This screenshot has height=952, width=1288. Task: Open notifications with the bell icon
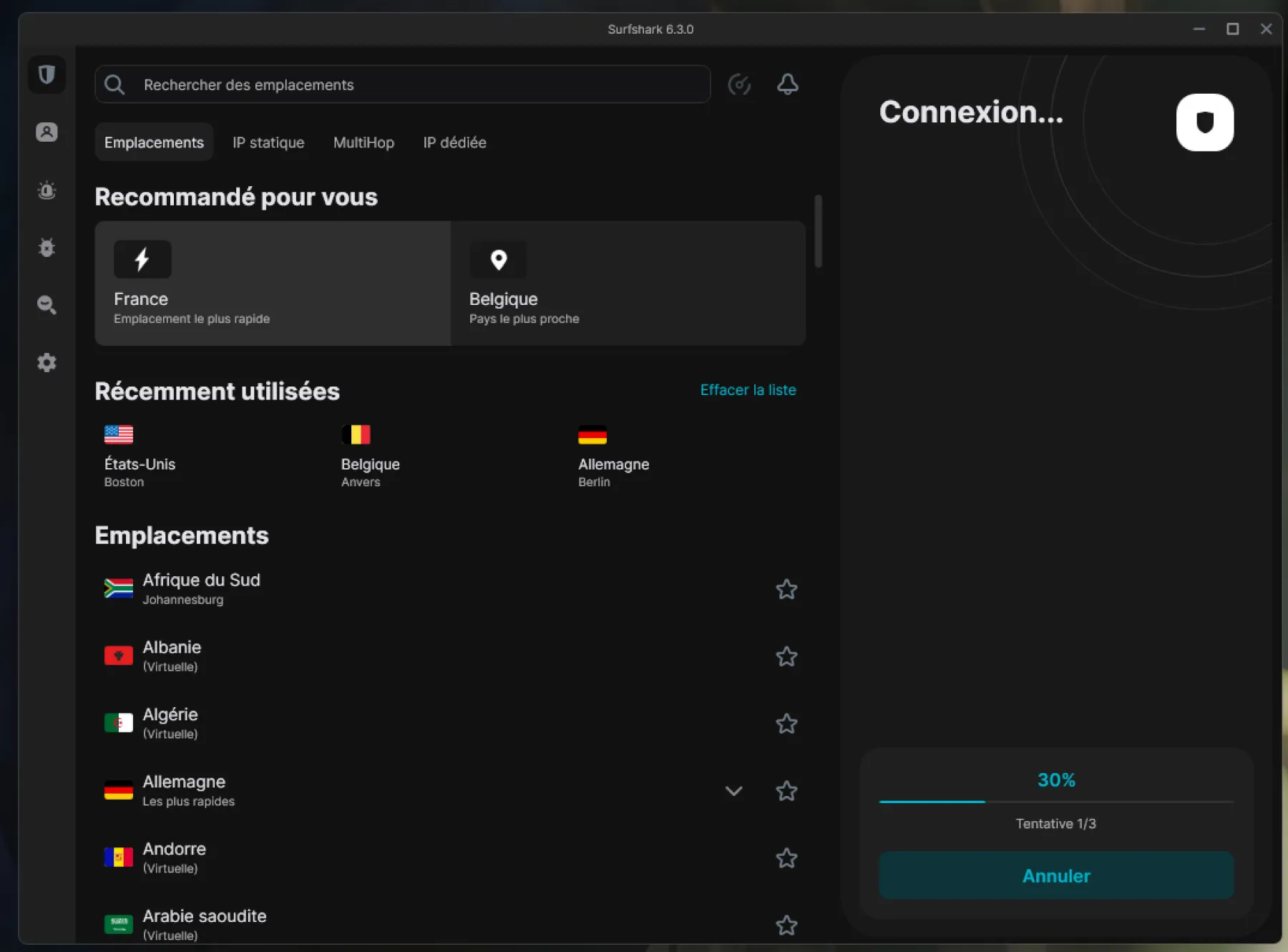(x=787, y=84)
